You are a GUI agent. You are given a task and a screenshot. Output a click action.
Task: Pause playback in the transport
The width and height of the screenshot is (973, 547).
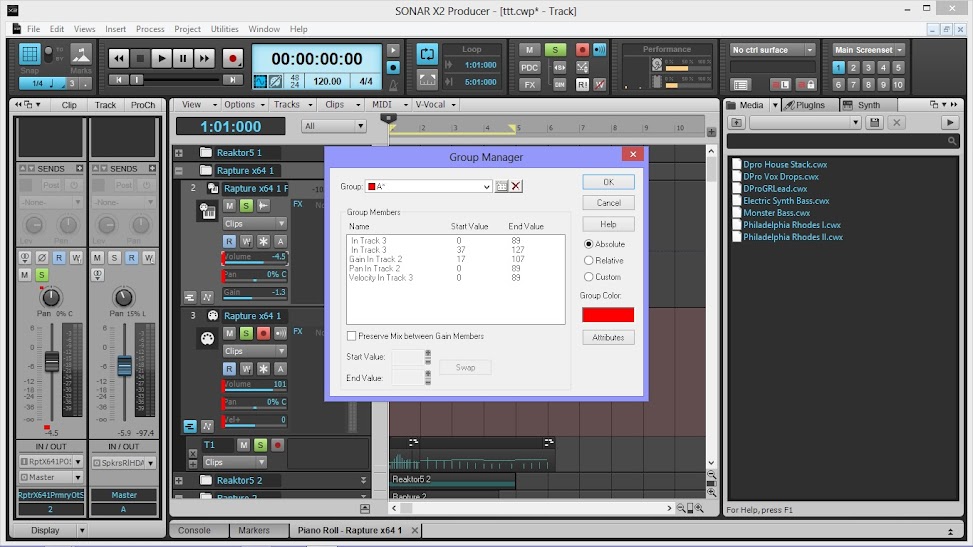pyautogui.click(x=182, y=58)
